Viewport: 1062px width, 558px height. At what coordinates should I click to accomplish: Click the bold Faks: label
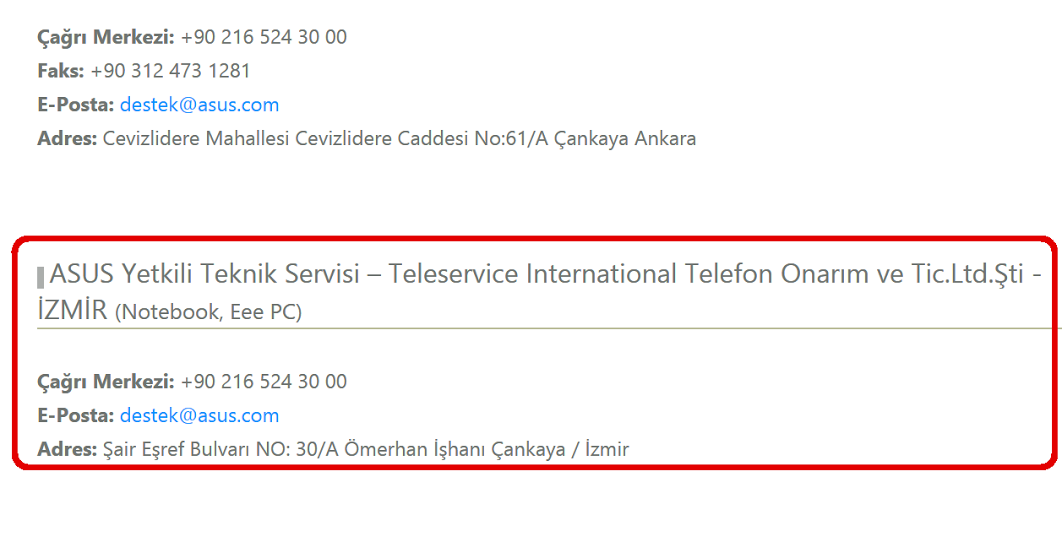click(x=61, y=71)
